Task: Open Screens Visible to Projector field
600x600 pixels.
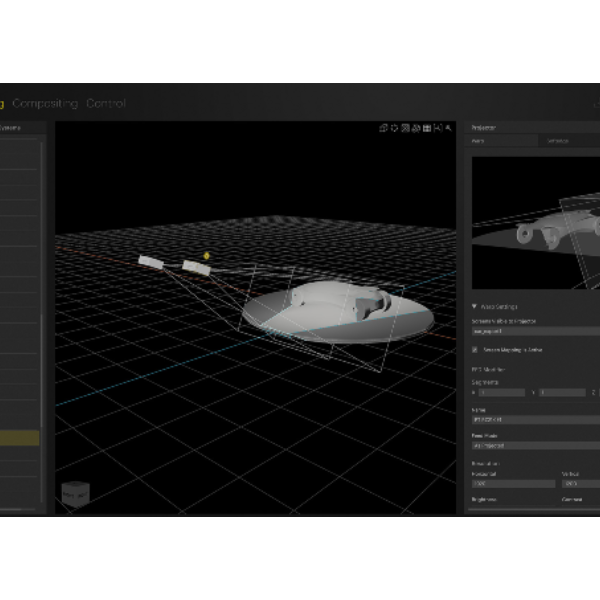Action: pos(536,331)
